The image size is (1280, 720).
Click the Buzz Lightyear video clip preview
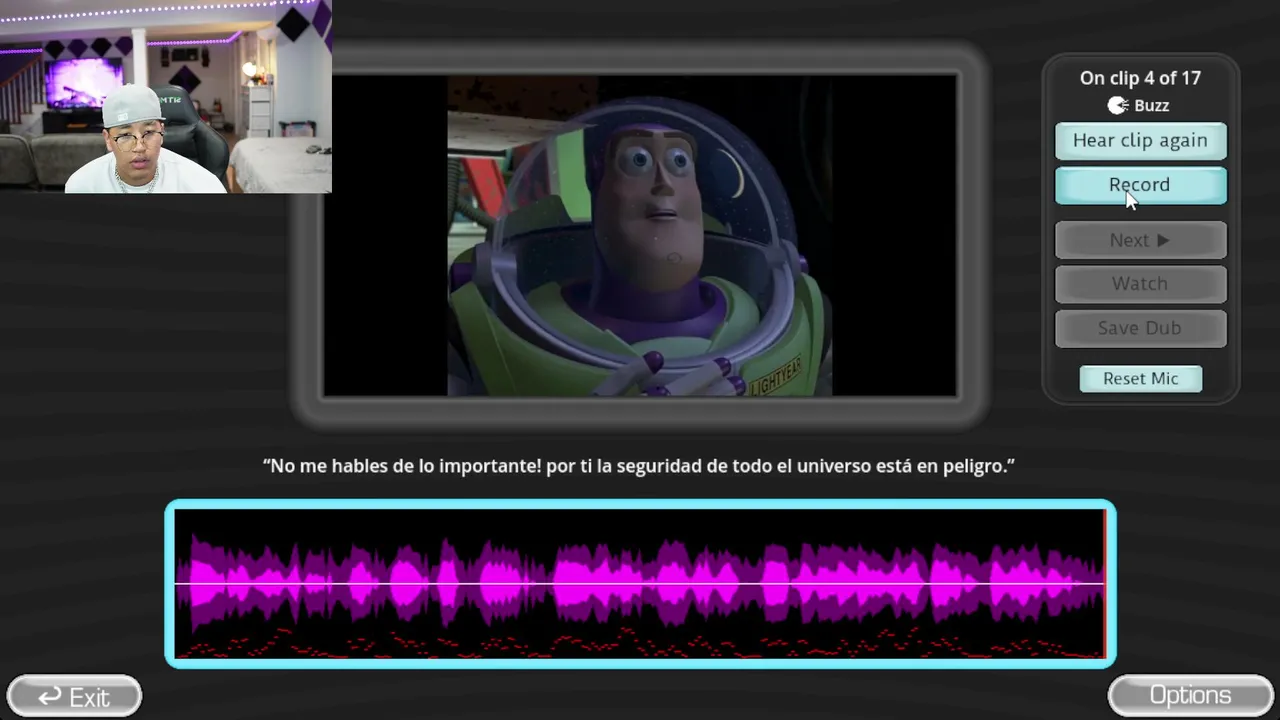pos(640,235)
